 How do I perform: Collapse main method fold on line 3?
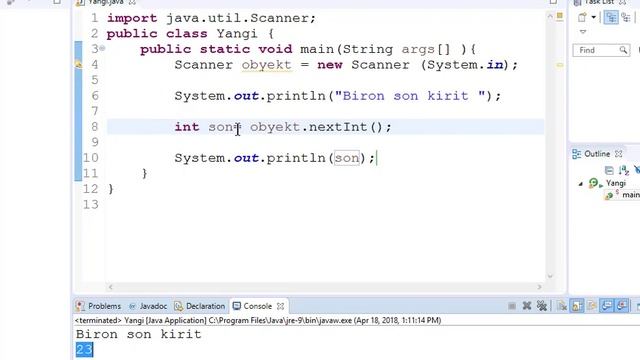point(102,49)
